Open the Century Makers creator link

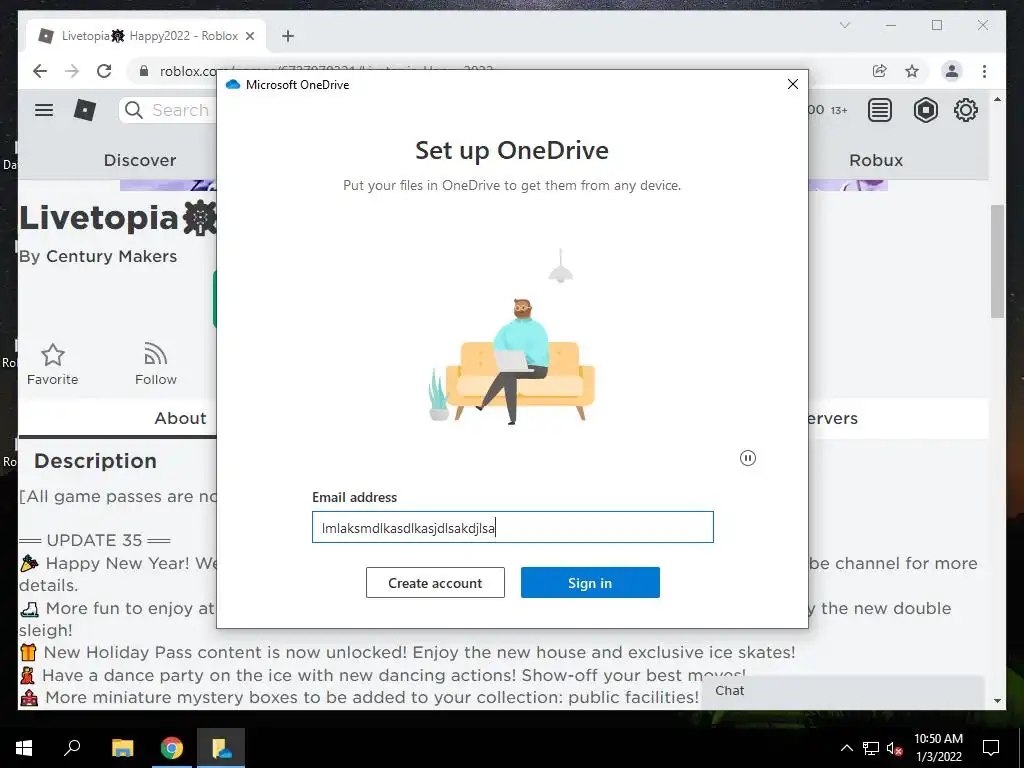[112, 257]
